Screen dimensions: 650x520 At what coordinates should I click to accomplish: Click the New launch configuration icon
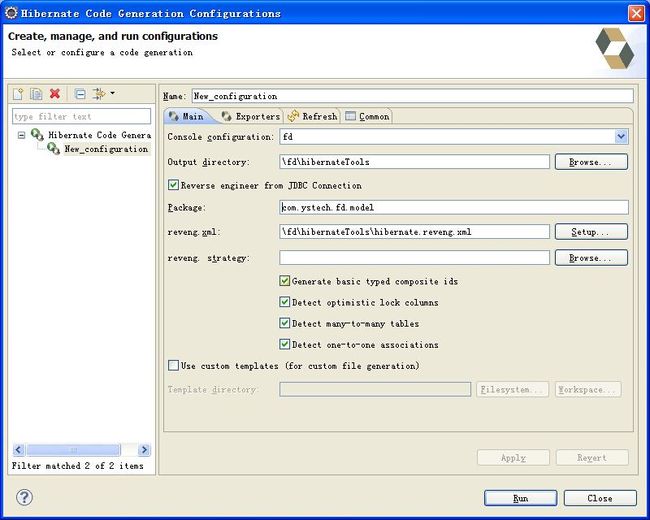18,94
